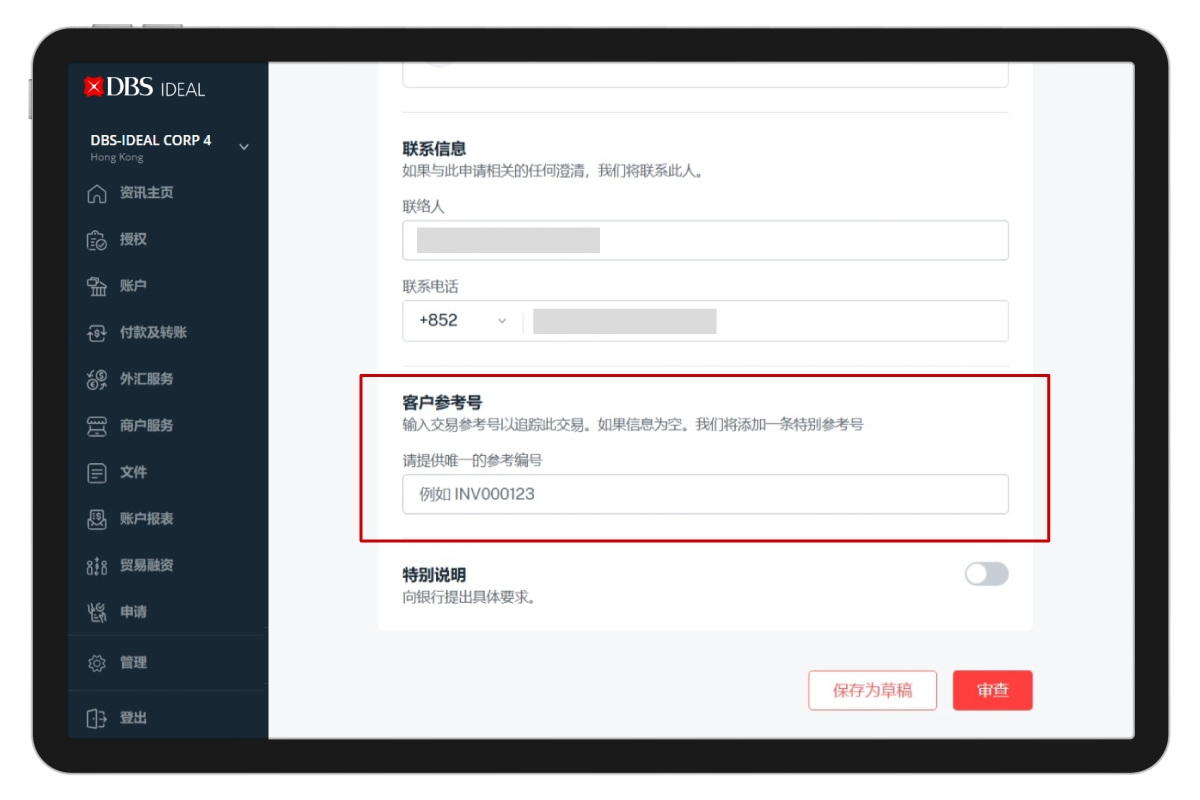The height and width of the screenshot is (800, 1200).
Task: Click the clipboard icon for 授权
Action: point(96,240)
